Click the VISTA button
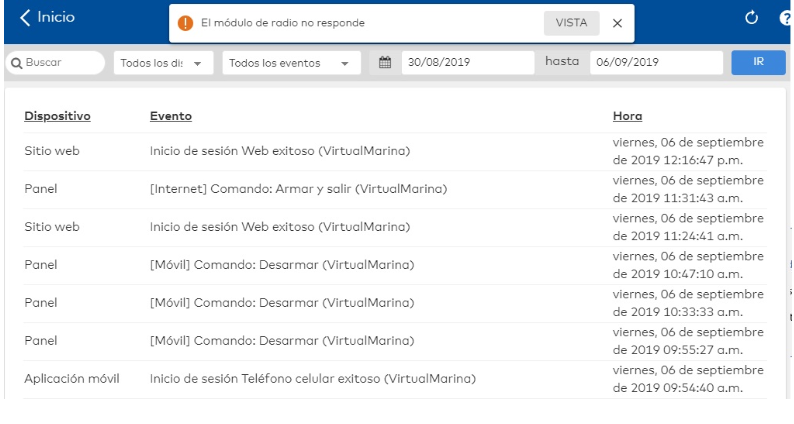This screenshot has height=424, width=794. [571, 23]
